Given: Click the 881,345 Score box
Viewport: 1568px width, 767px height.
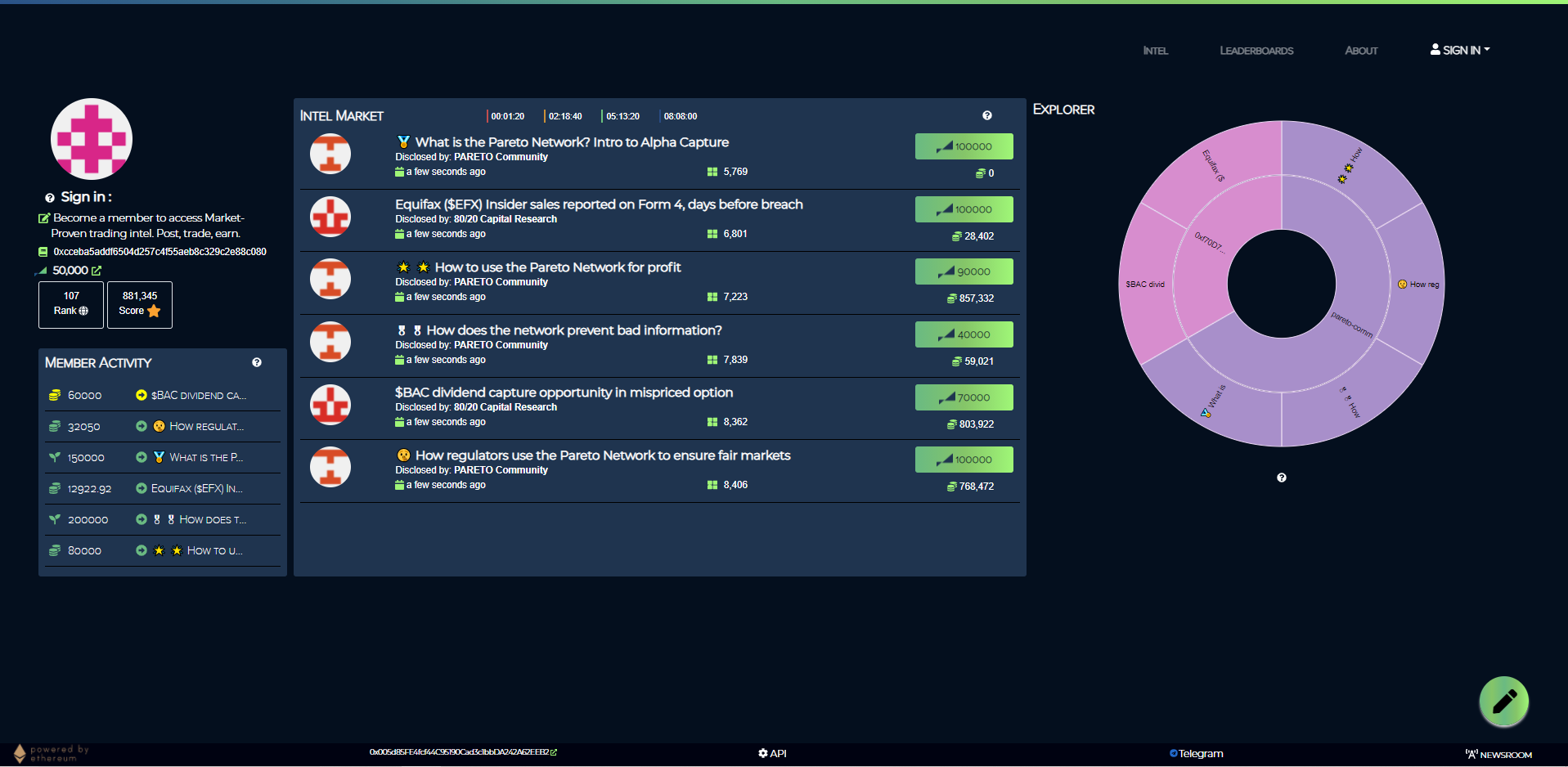Looking at the screenshot, I should [140, 305].
